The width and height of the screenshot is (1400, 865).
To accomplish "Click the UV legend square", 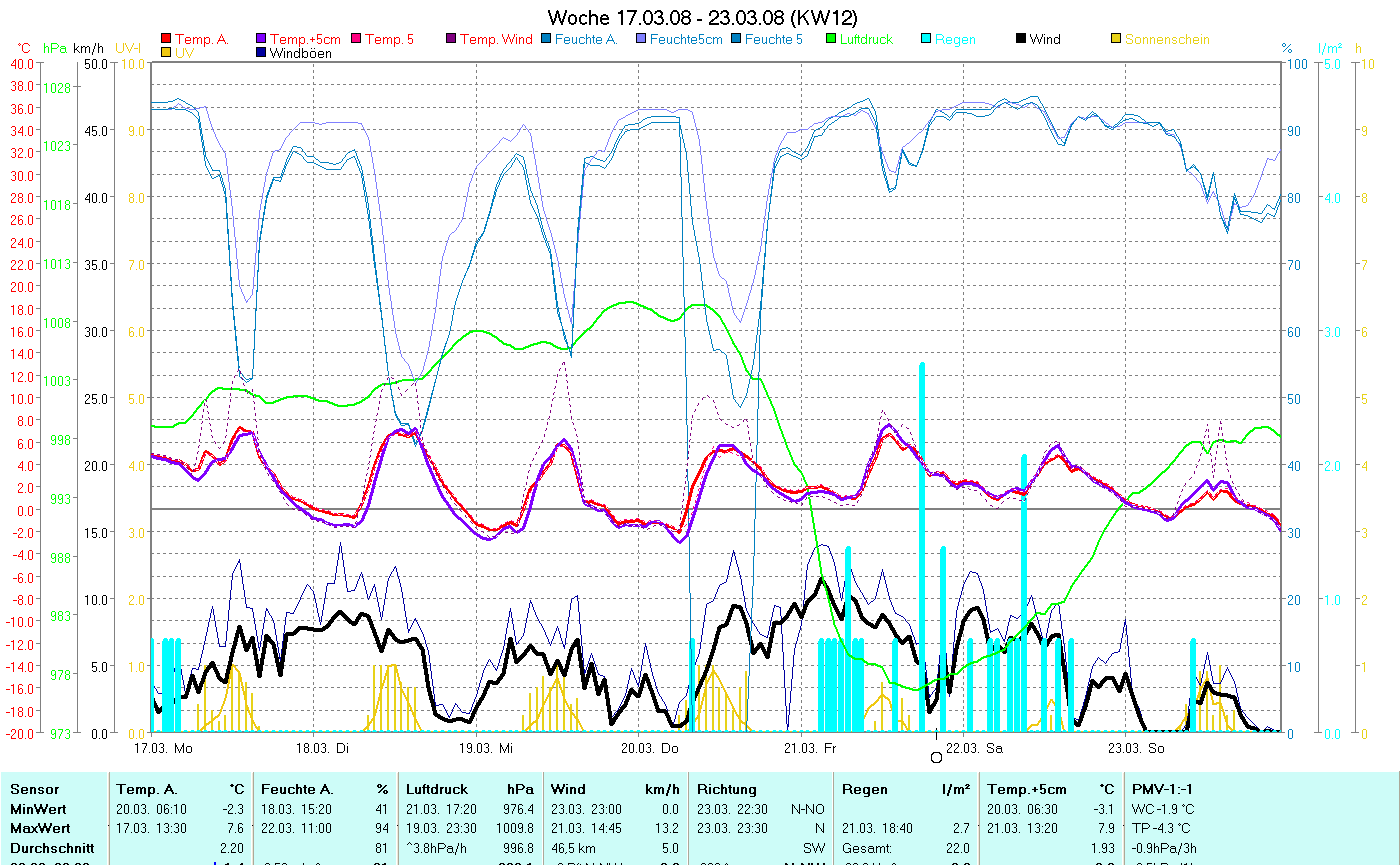I will pyautogui.click(x=166, y=53).
